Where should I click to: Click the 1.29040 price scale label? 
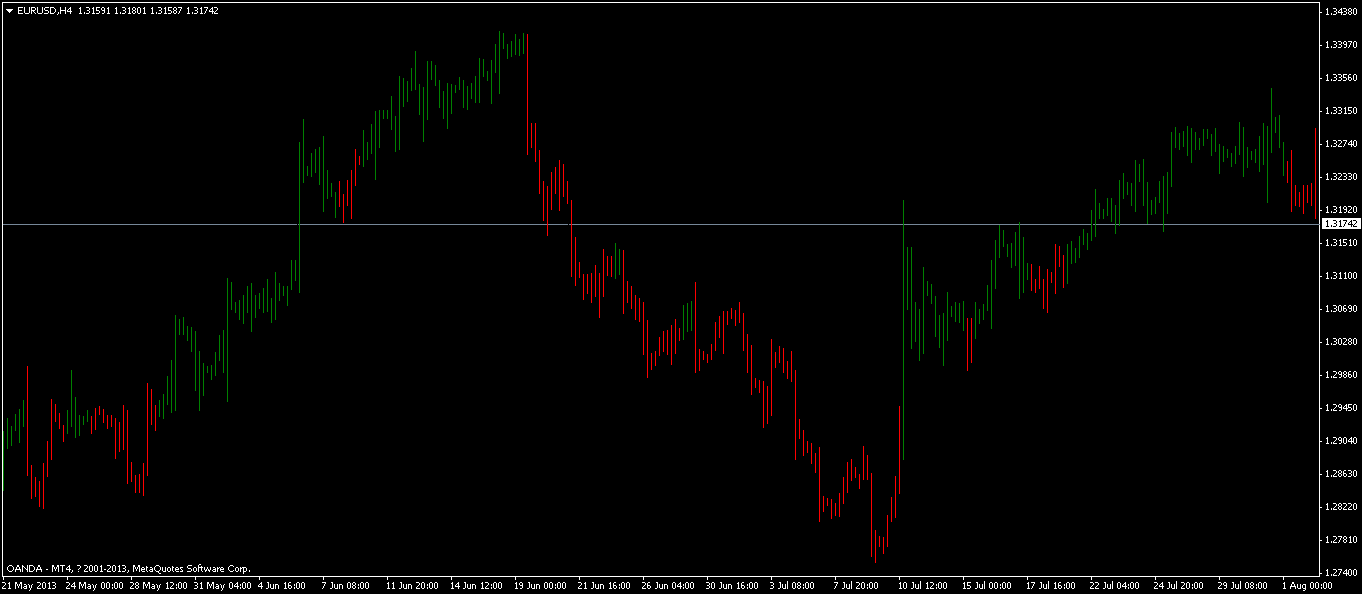coord(1340,440)
